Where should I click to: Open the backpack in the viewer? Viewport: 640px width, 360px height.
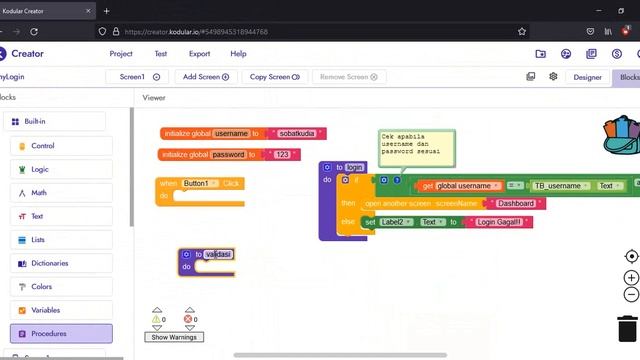click(622, 136)
